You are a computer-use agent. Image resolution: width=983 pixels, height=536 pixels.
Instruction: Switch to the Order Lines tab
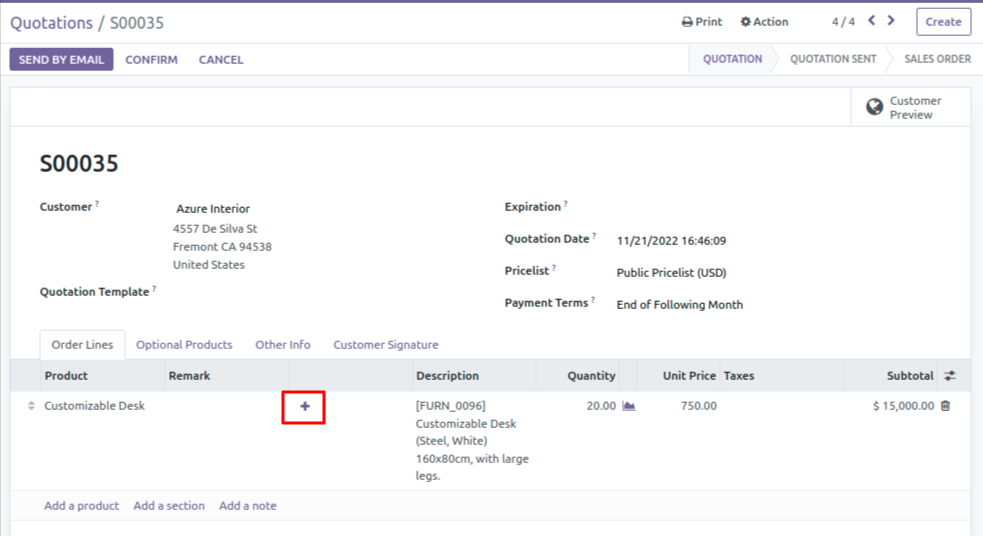tap(82, 345)
